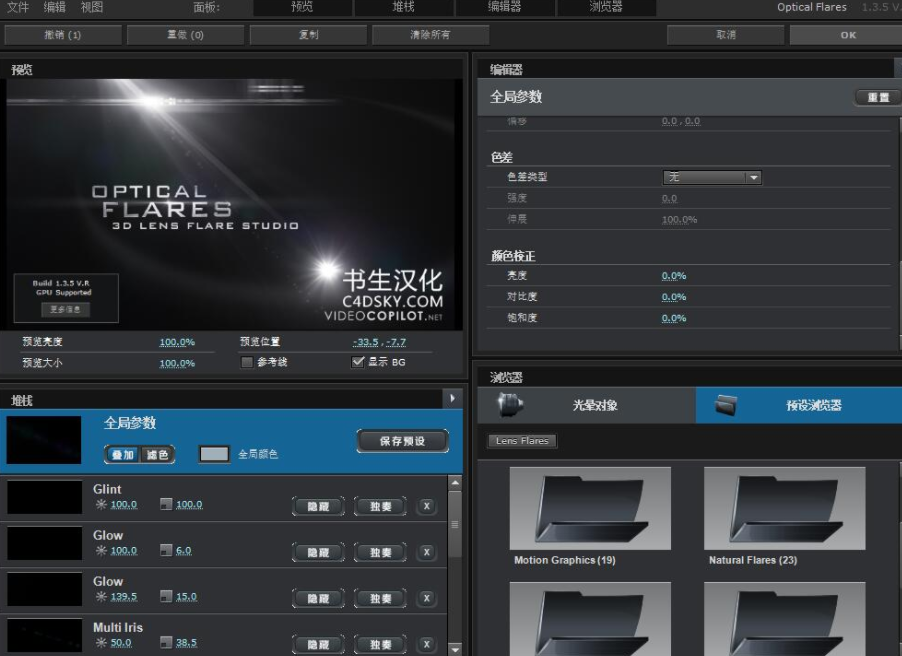Click the stack scrollbar up arrow
Viewport: 902px width, 656px height.
point(455,483)
